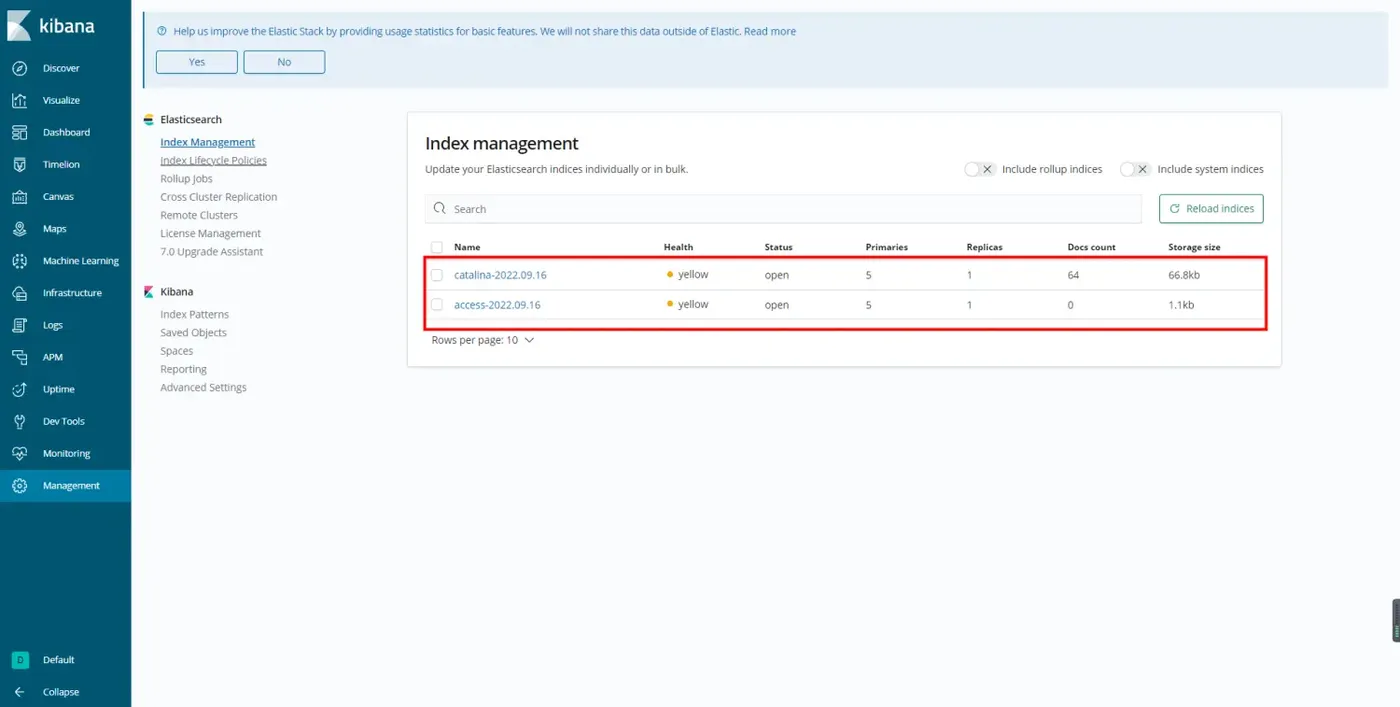
Task: Open Index Lifecycle Policies
Action: pos(213,160)
